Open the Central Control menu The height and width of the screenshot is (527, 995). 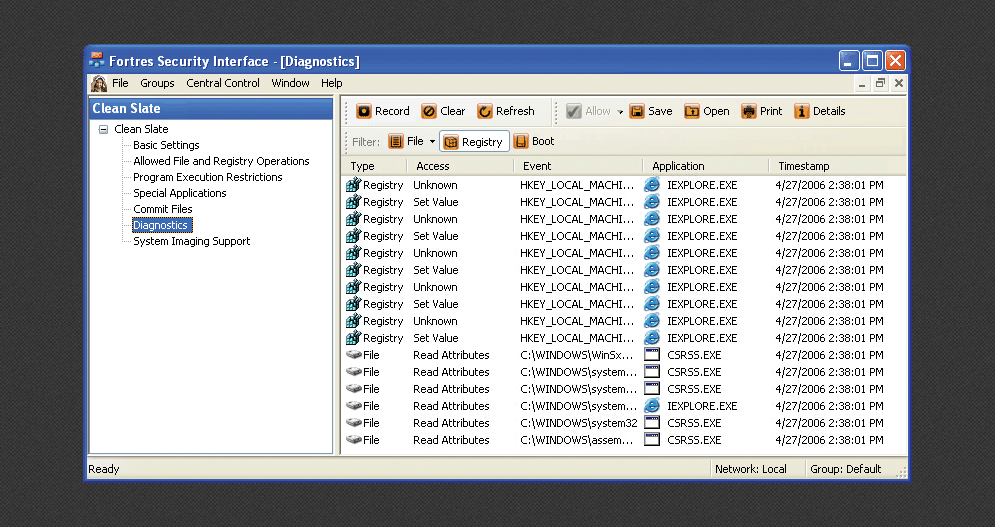click(x=223, y=83)
